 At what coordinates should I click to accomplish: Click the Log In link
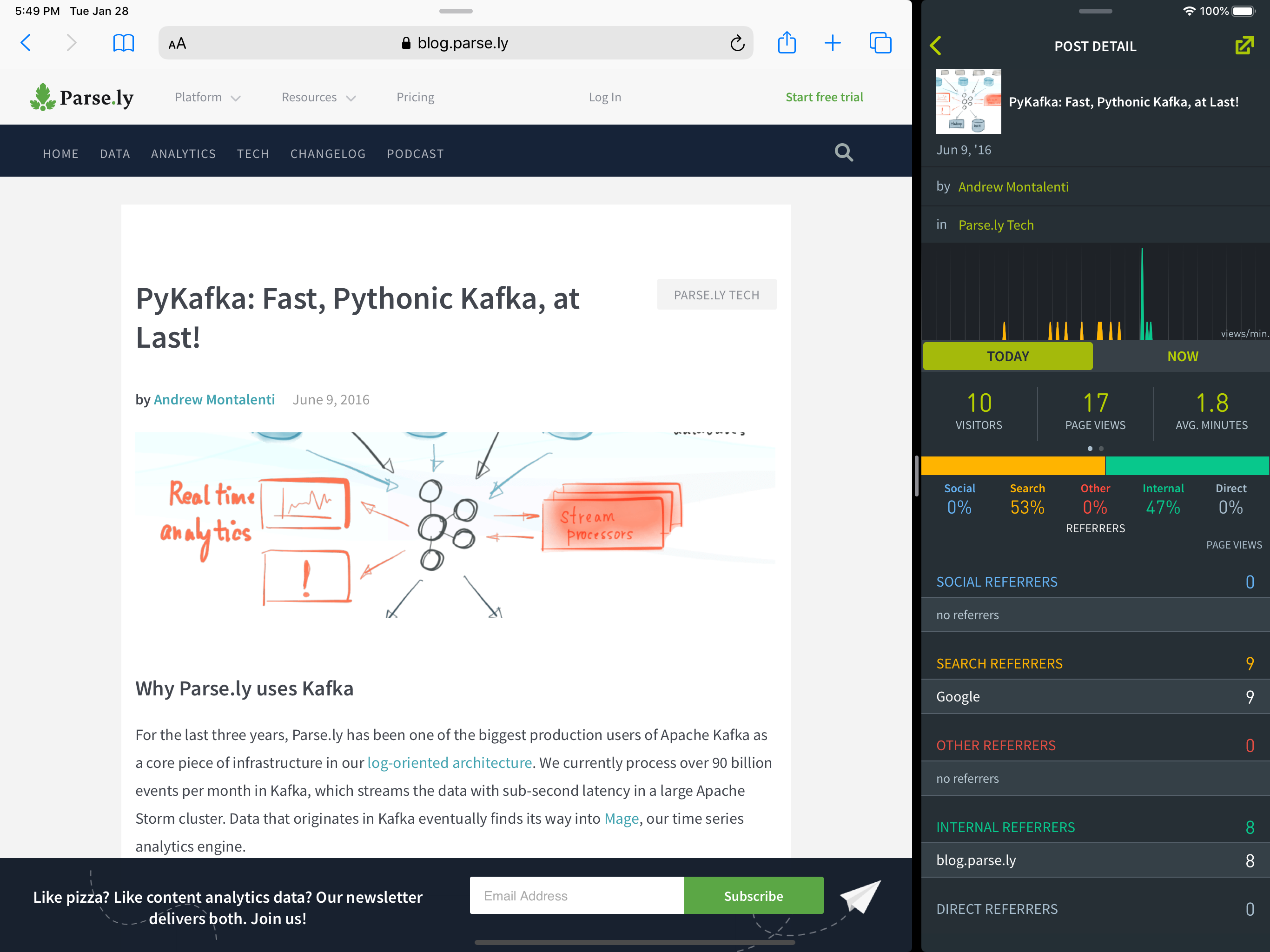click(605, 97)
